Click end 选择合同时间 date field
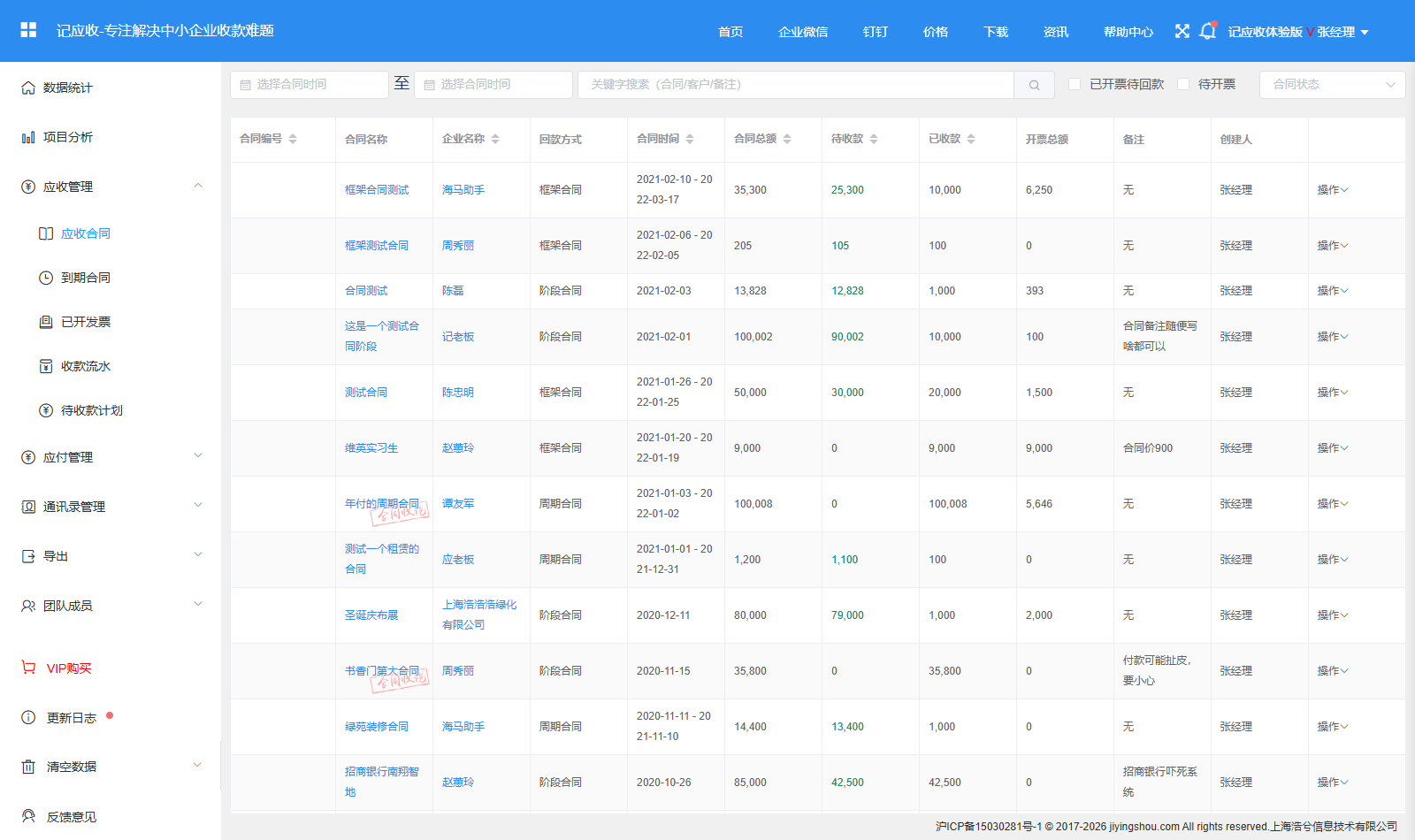1415x840 pixels. [x=493, y=85]
